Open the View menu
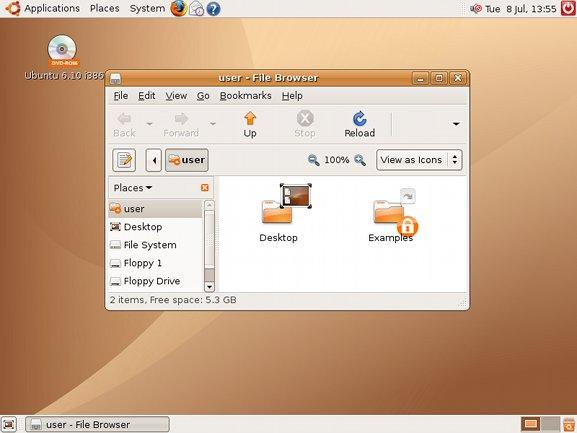This screenshot has width=577, height=433. tap(176, 96)
